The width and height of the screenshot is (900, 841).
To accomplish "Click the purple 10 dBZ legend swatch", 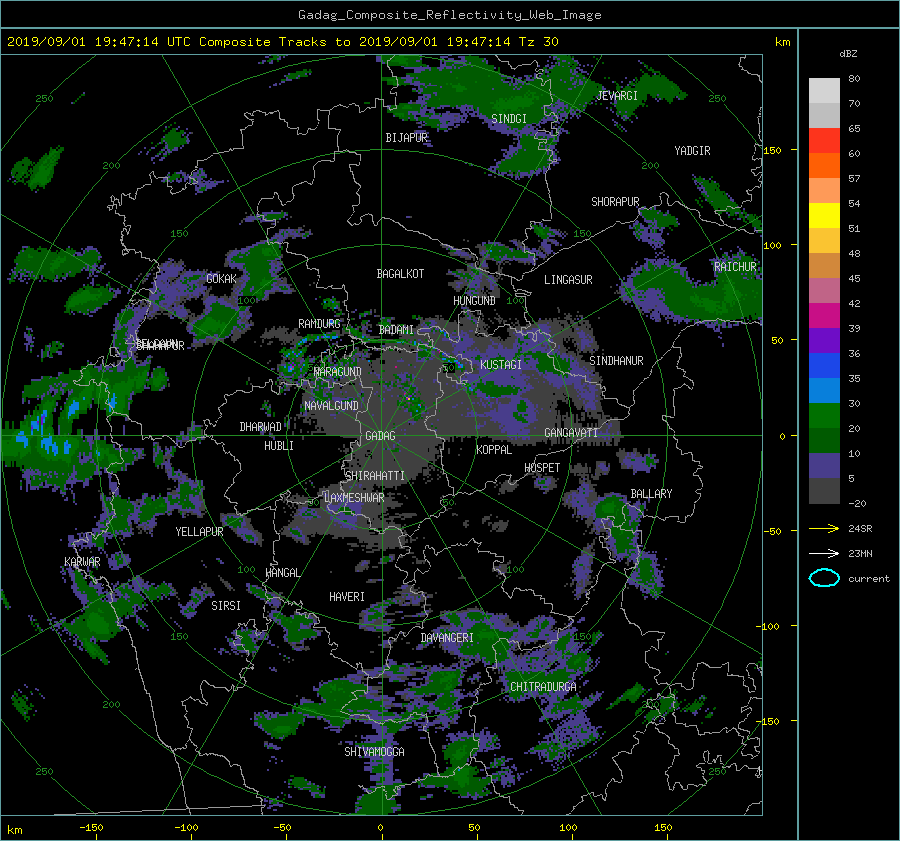I will (824, 465).
